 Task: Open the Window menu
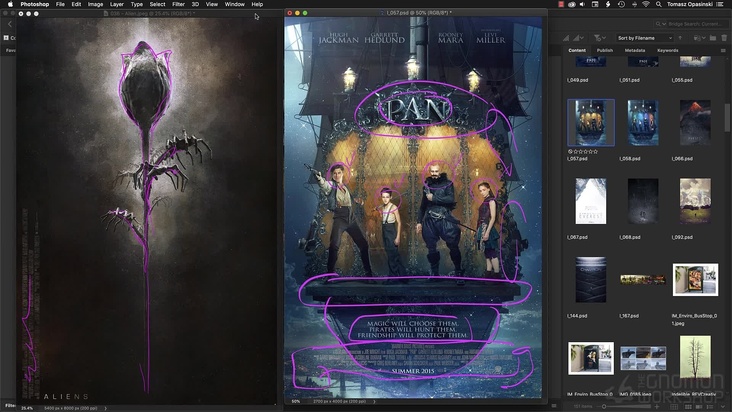click(x=234, y=4)
